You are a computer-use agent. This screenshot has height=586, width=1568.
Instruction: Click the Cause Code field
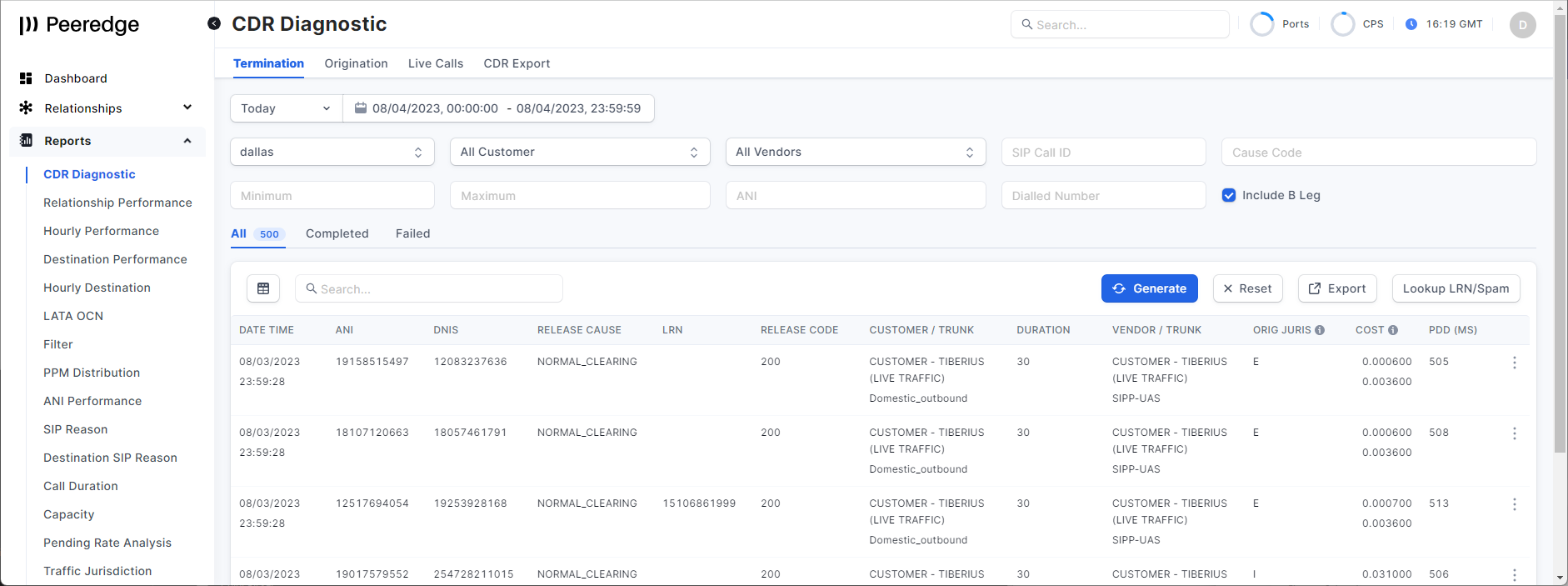[1379, 152]
